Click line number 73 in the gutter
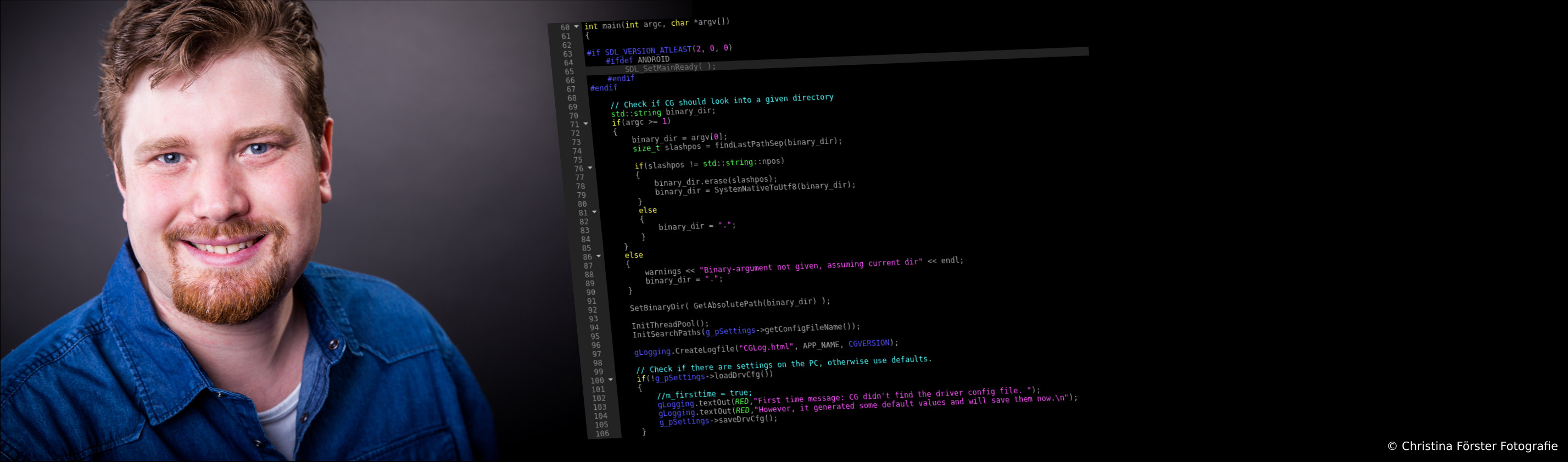Viewport: 1568px width, 462px height. click(576, 142)
